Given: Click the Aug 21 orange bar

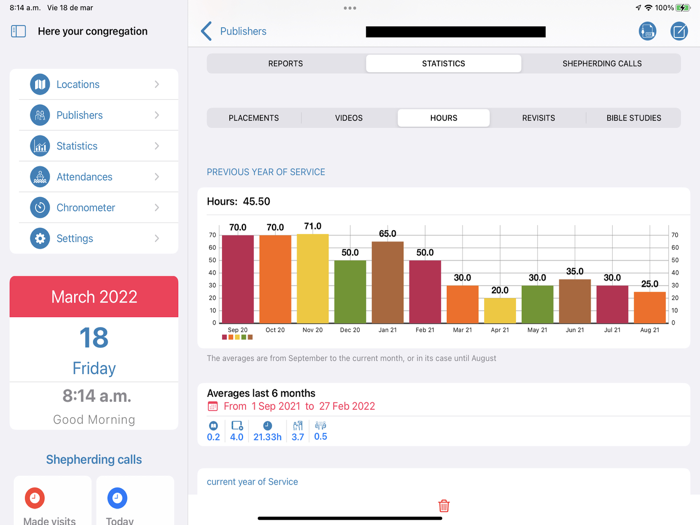Looking at the screenshot, I should (650, 307).
